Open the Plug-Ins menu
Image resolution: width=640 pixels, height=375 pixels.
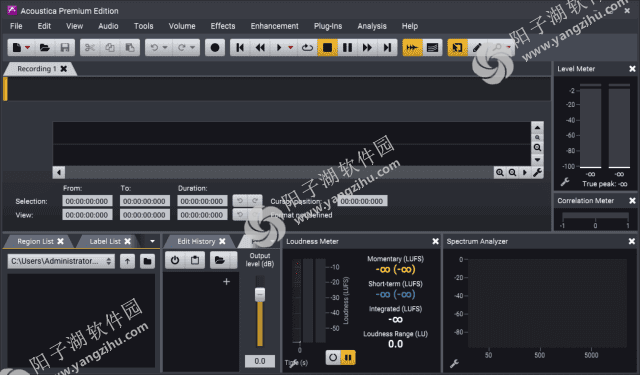[328, 26]
